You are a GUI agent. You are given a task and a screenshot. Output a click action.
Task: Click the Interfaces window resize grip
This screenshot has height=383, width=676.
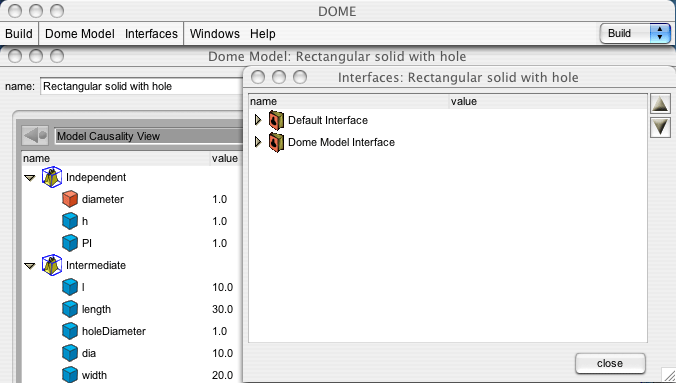tap(669, 375)
